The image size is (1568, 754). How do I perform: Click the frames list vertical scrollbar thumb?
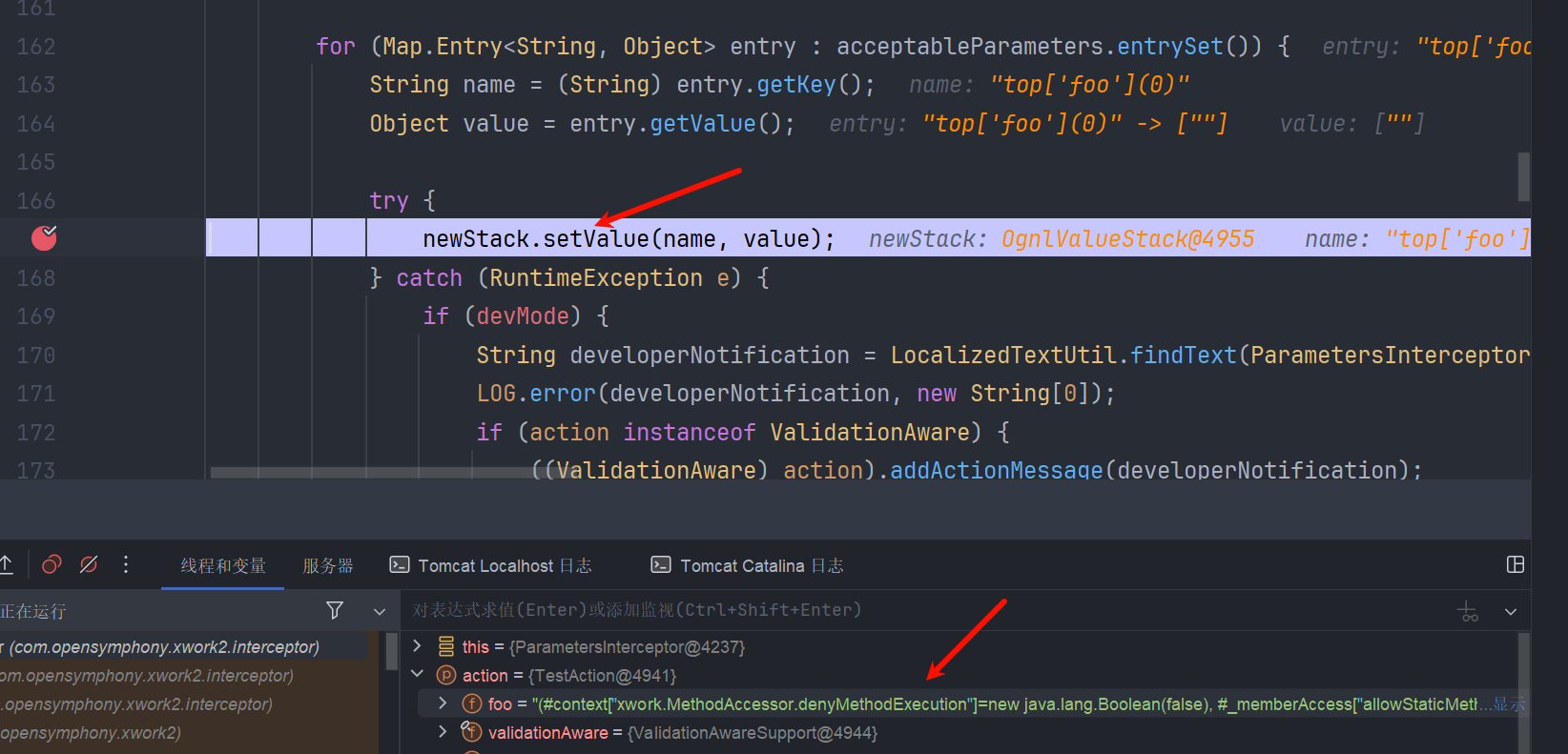[x=391, y=650]
